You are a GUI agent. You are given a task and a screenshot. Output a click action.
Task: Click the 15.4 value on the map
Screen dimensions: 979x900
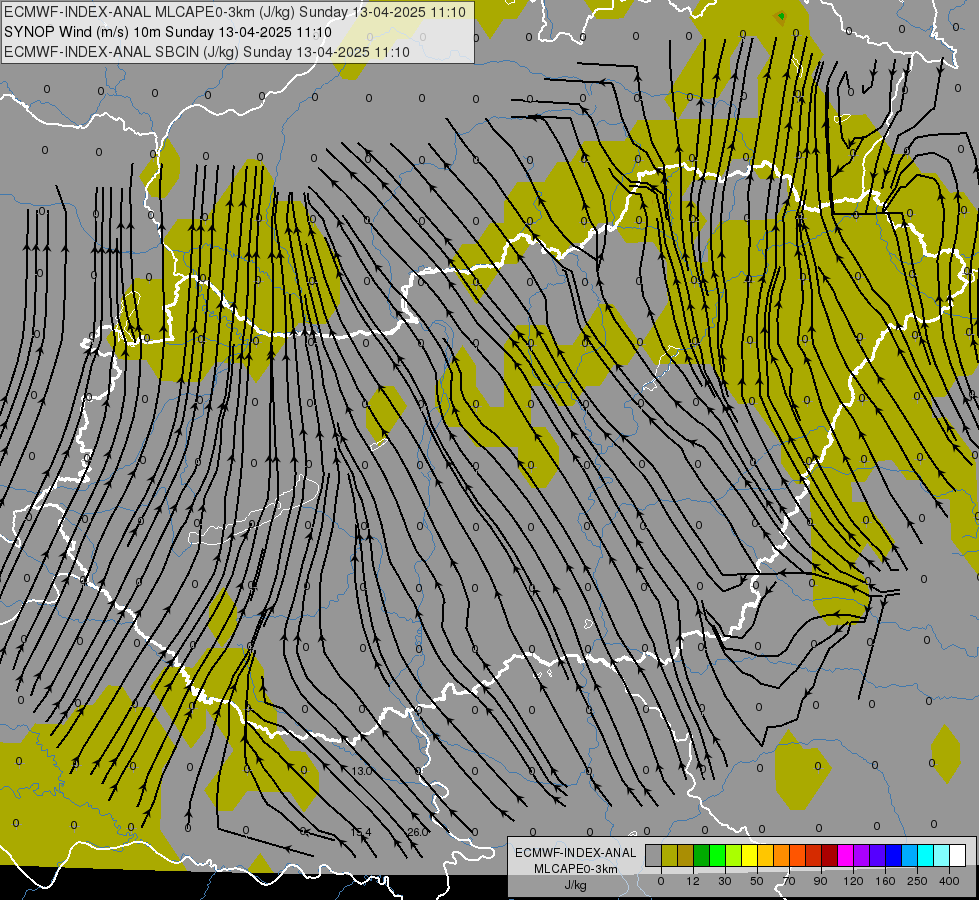361,833
